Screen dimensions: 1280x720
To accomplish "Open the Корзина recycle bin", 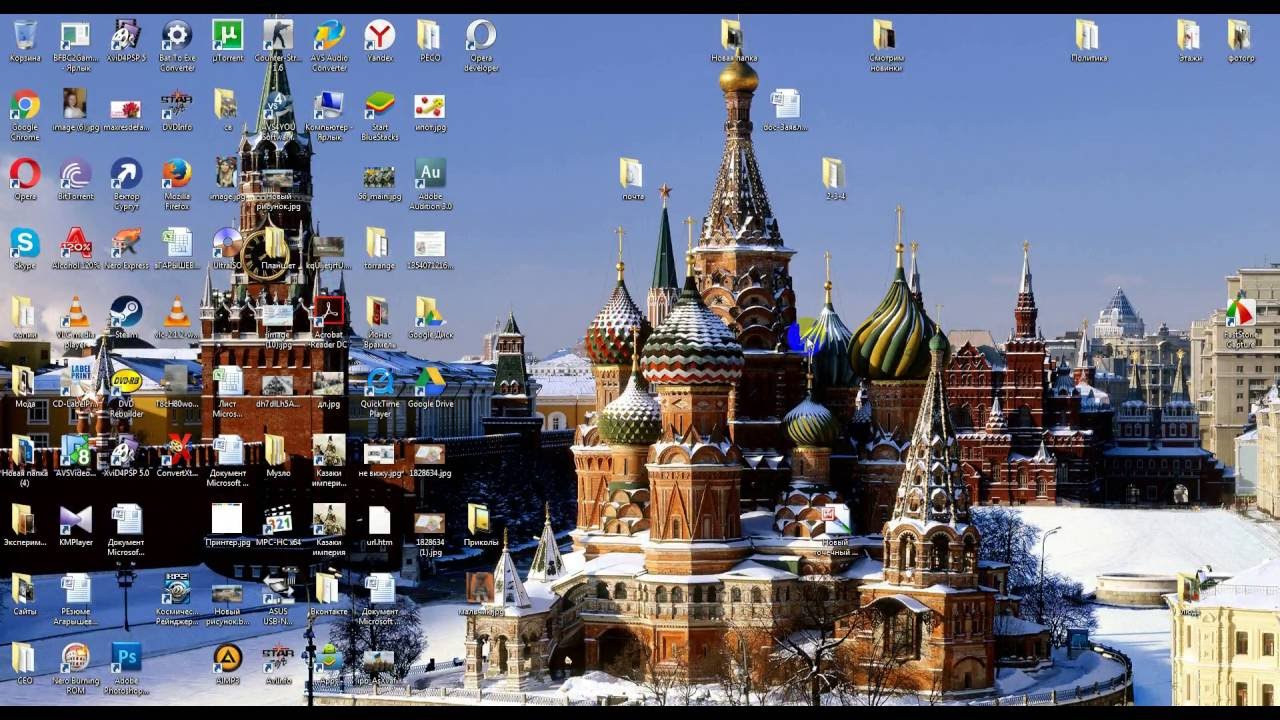I will click(25, 36).
